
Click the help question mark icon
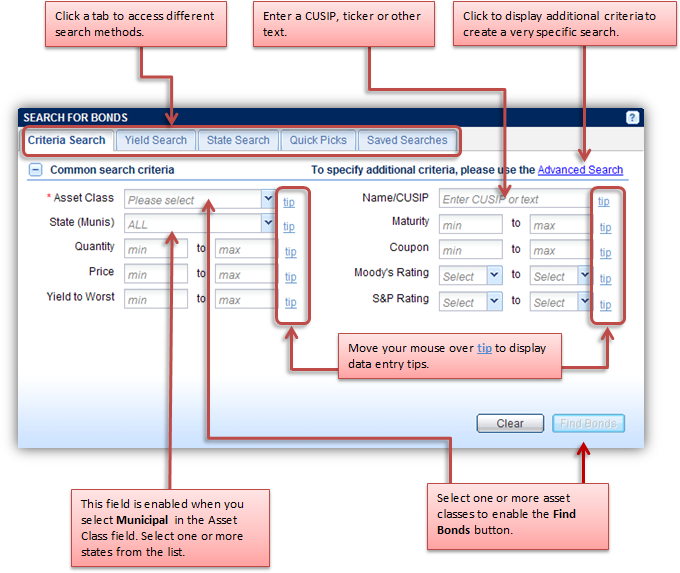coord(632,118)
